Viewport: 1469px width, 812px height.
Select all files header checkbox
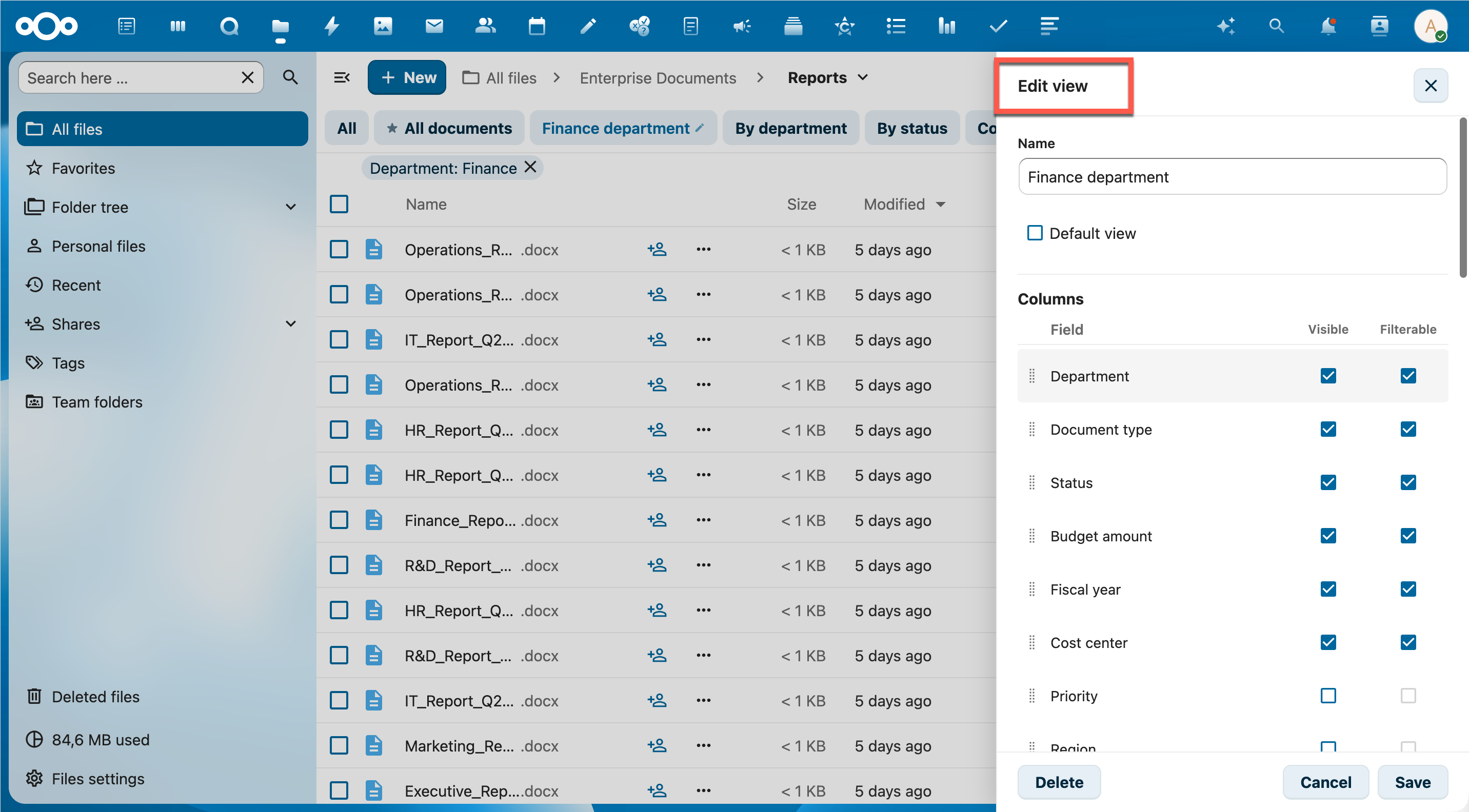point(339,204)
